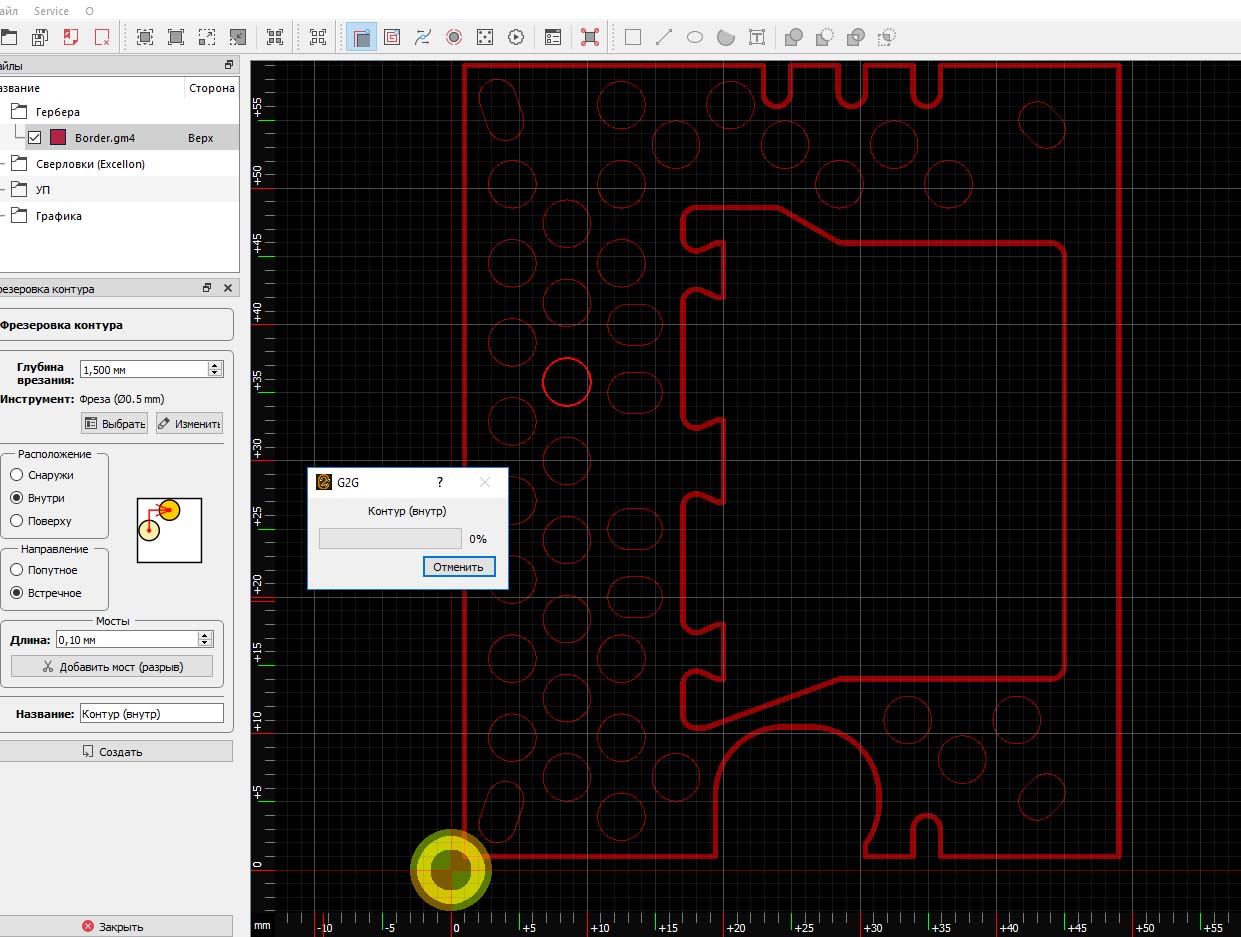Select the ellipse drawing tool
The width and height of the screenshot is (1241, 937).
695,37
